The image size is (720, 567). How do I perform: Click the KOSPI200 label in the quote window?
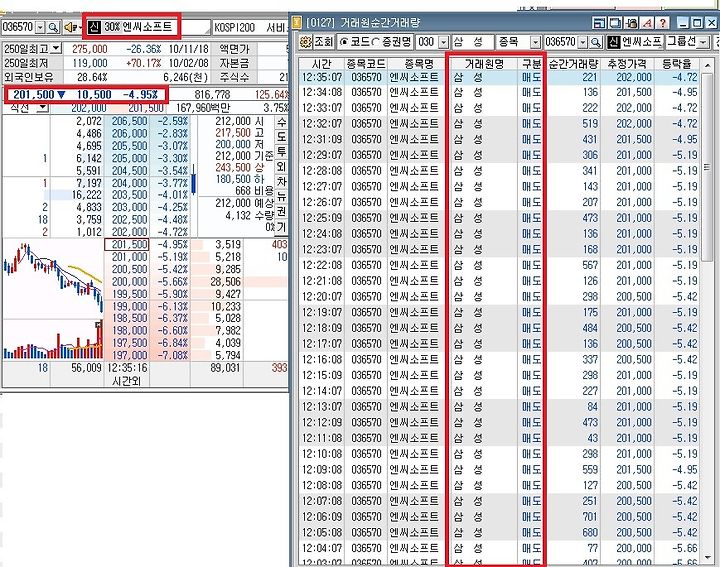234,28
